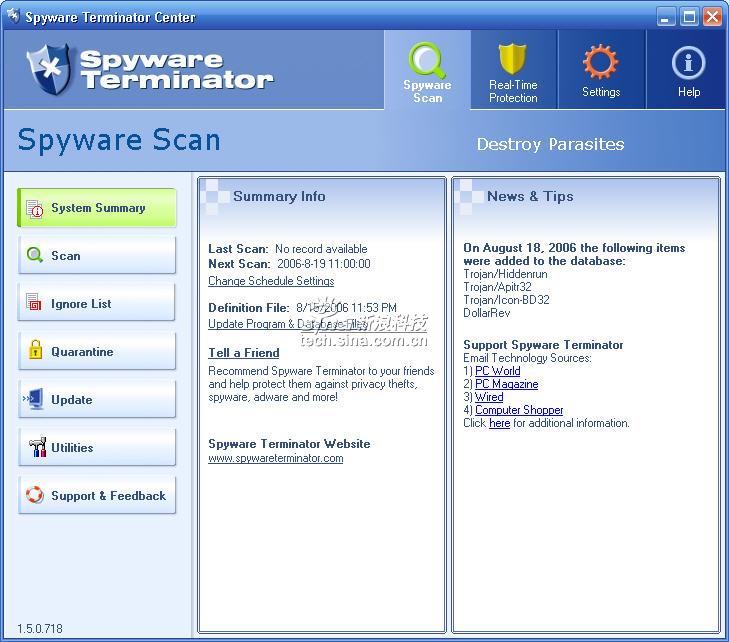The height and width of the screenshot is (642, 729).
Task: Click the DollarRev entry
Action: [x=487, y=313]
